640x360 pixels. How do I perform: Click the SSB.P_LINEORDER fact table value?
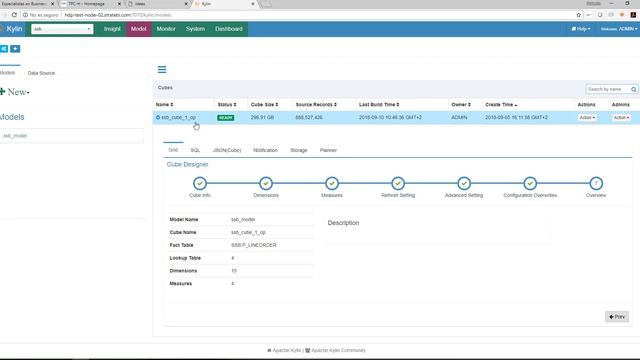point(253,245)
